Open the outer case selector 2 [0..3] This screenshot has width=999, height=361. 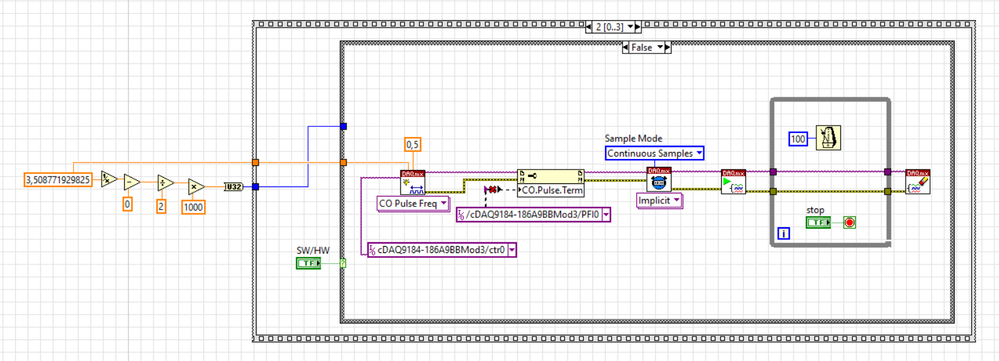[x=613, y=27]
